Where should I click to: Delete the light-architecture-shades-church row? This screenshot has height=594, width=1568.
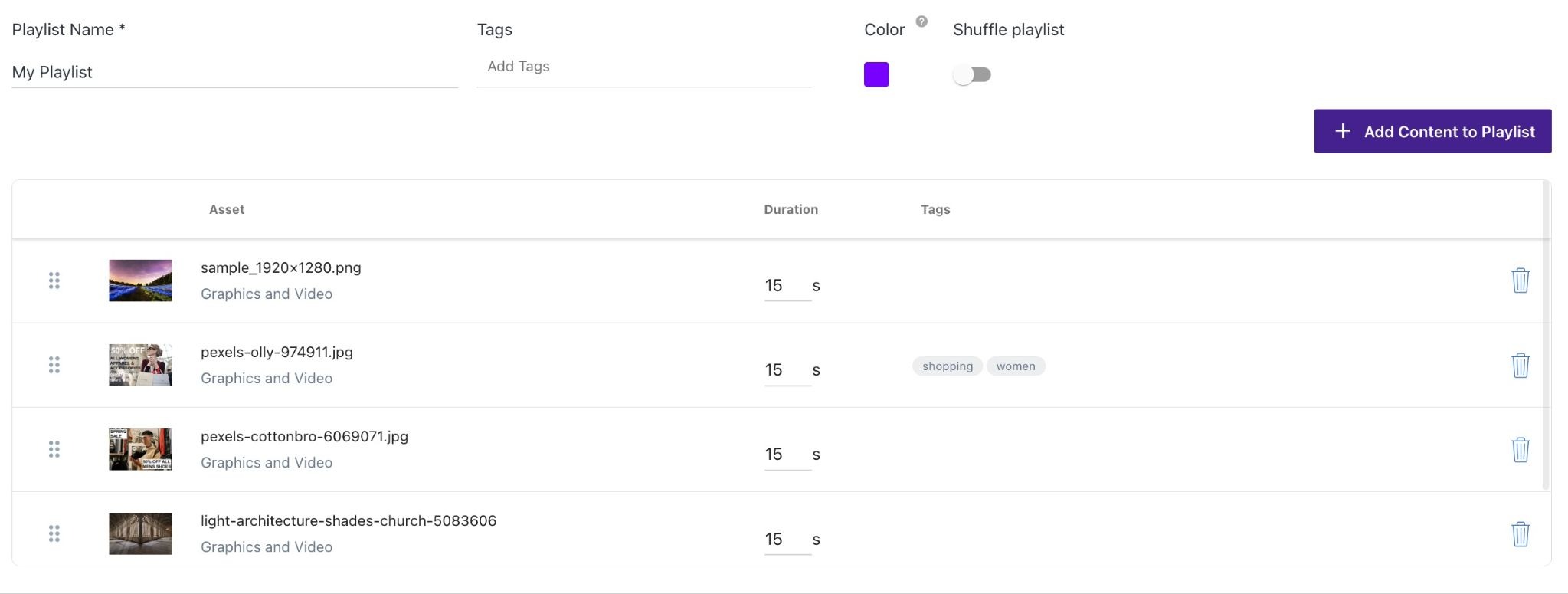1520,533
